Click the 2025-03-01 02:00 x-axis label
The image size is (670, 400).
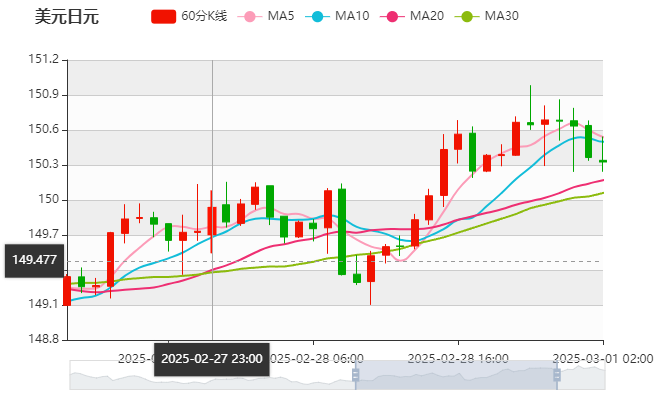[x=604, y=358]
